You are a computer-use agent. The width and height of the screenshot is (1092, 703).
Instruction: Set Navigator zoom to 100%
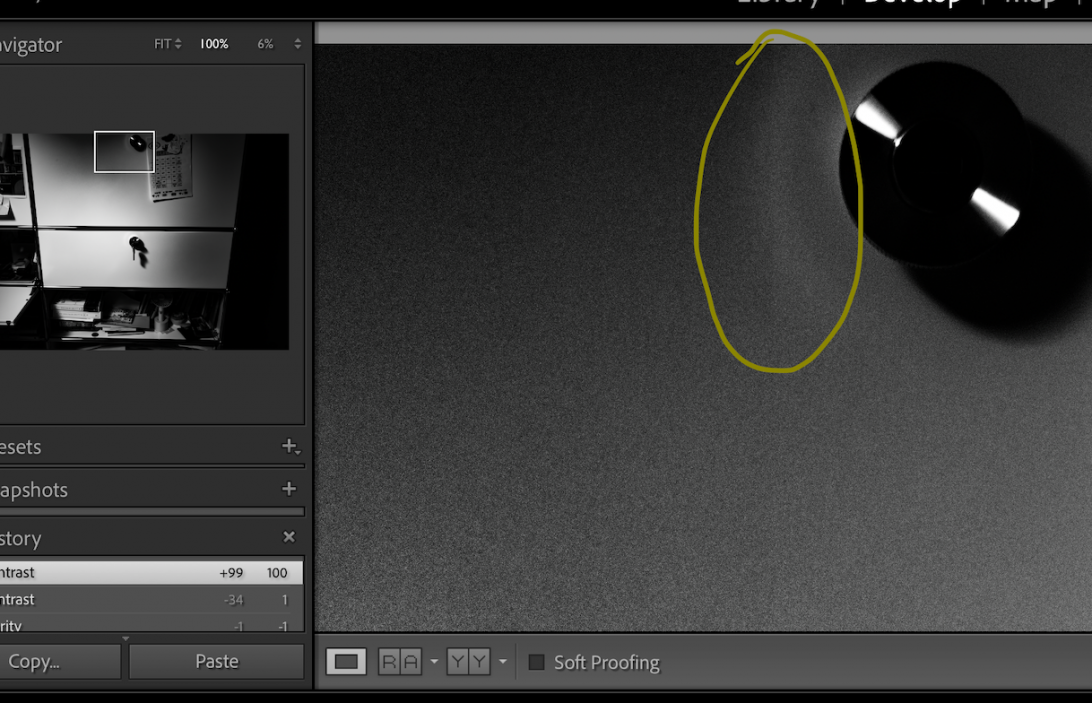[x=213, y=44]
